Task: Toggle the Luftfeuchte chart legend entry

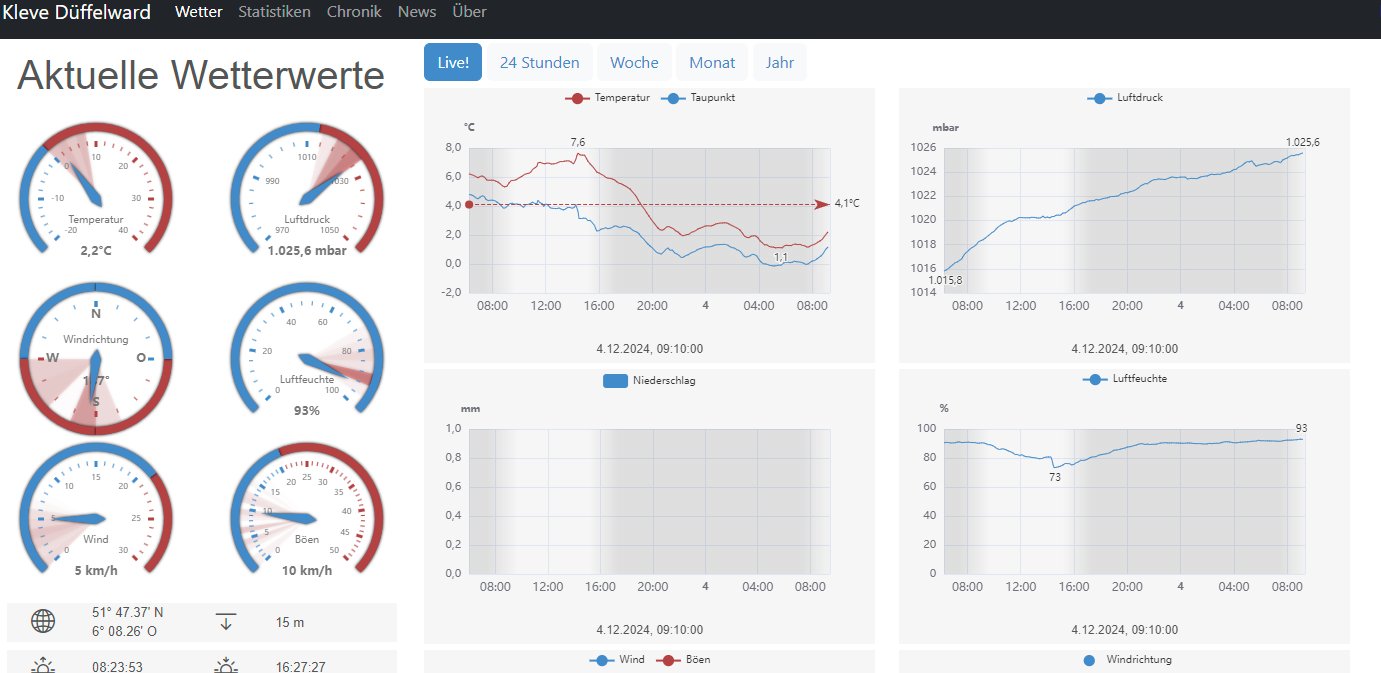Action: pyautogui.click(x=1125, y=379)
